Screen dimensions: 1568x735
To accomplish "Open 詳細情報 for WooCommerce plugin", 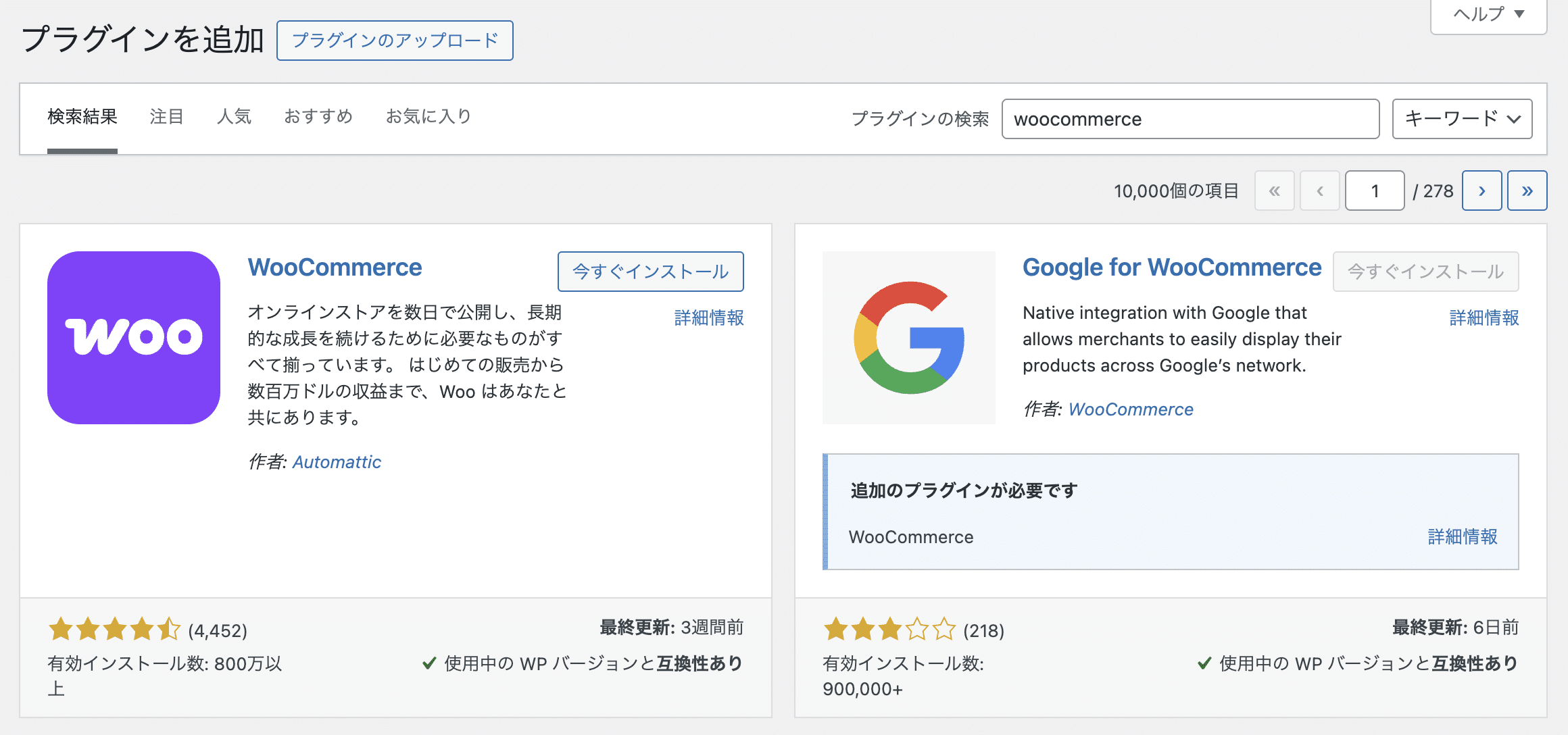I will [x=708, y=318].
